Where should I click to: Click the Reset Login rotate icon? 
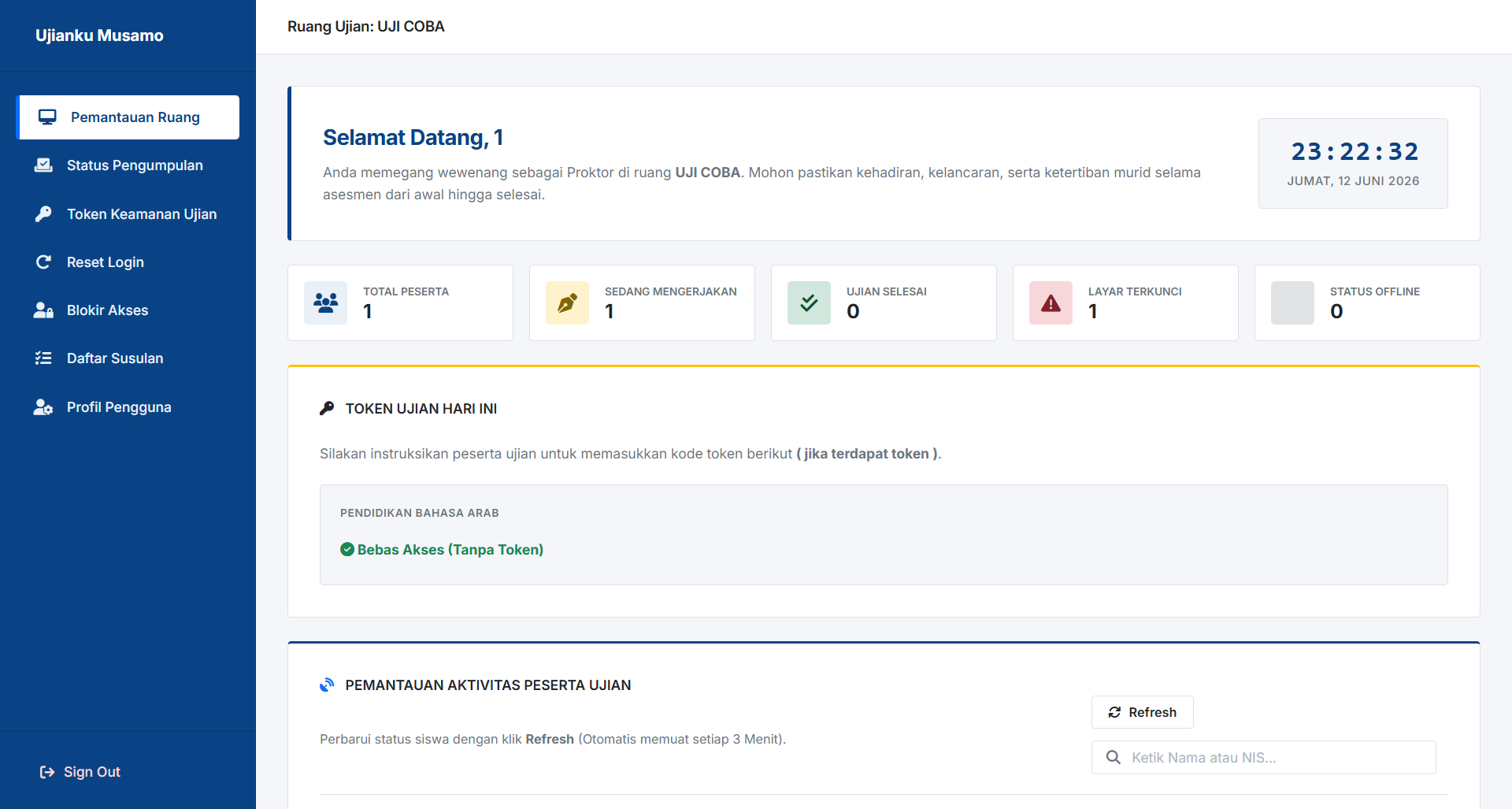pyautogui.click(x=43, y=262)
